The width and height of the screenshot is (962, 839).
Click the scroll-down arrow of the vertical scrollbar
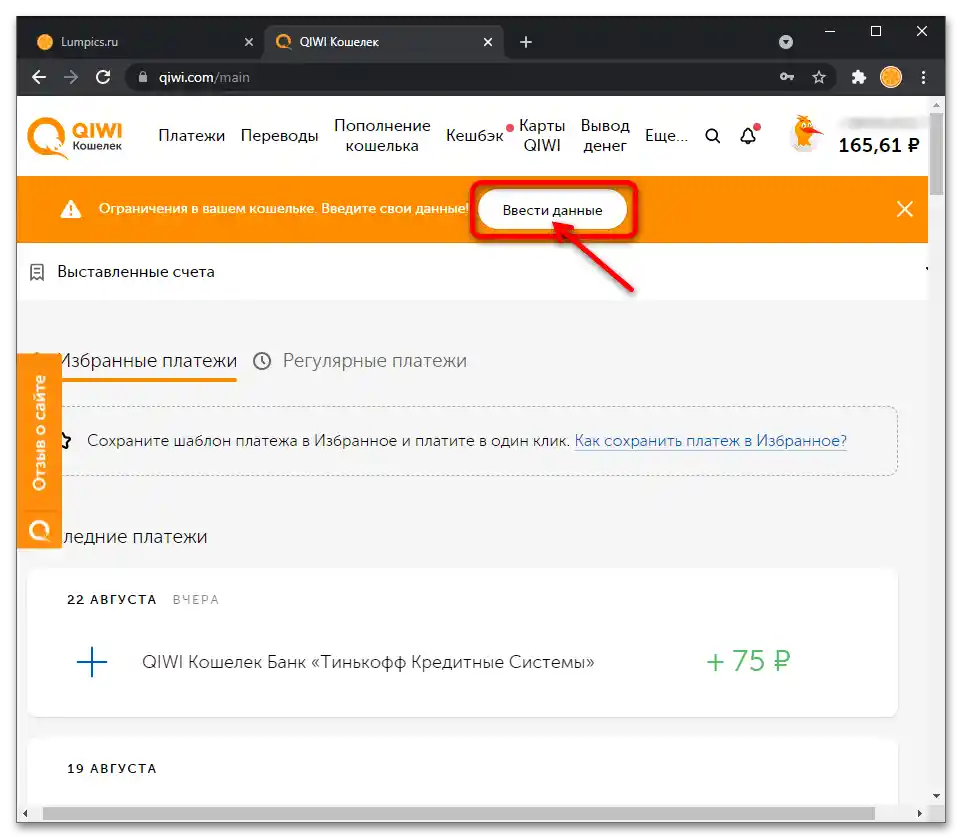pos(936,796)
